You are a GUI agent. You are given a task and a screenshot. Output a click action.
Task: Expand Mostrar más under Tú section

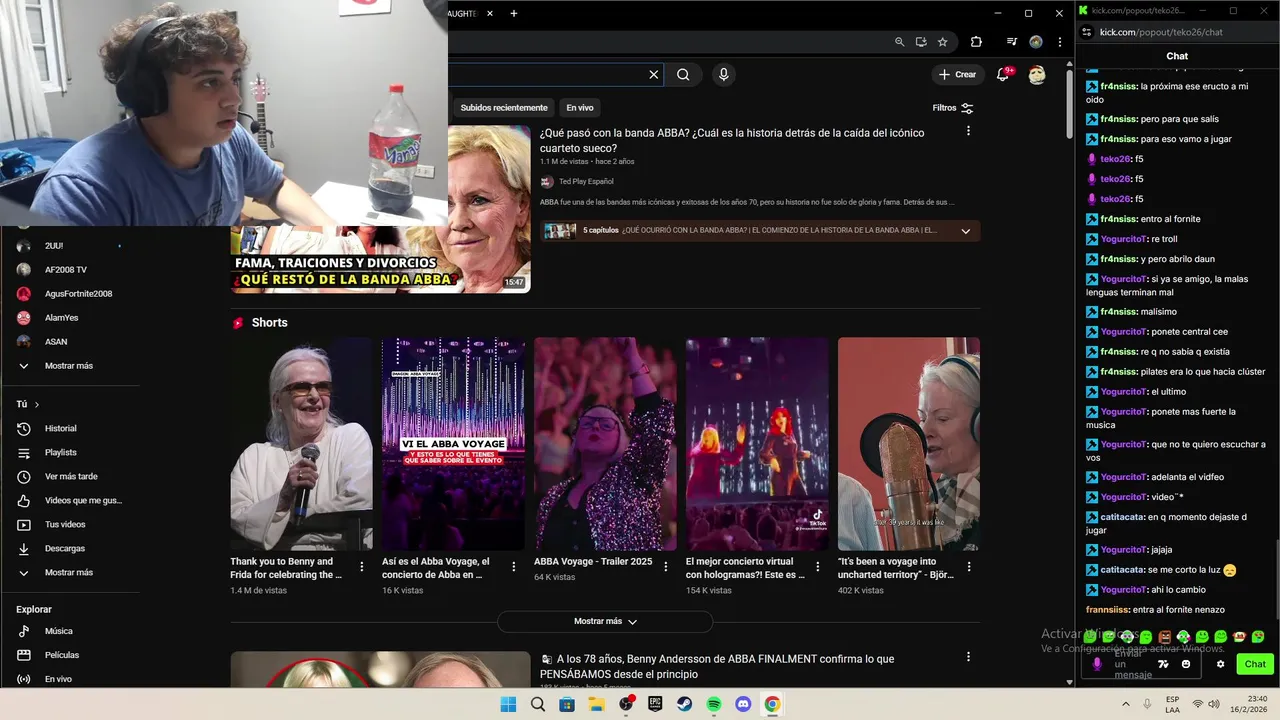click(70, 572)
